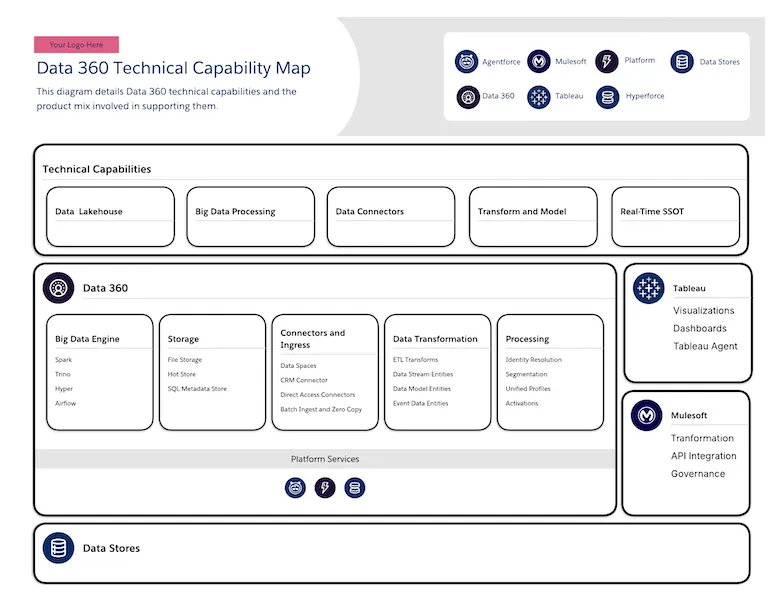Click the Data Stores section label
This screenshot has height=600, width=782.
pyautogui.click(x=111, y=548)
